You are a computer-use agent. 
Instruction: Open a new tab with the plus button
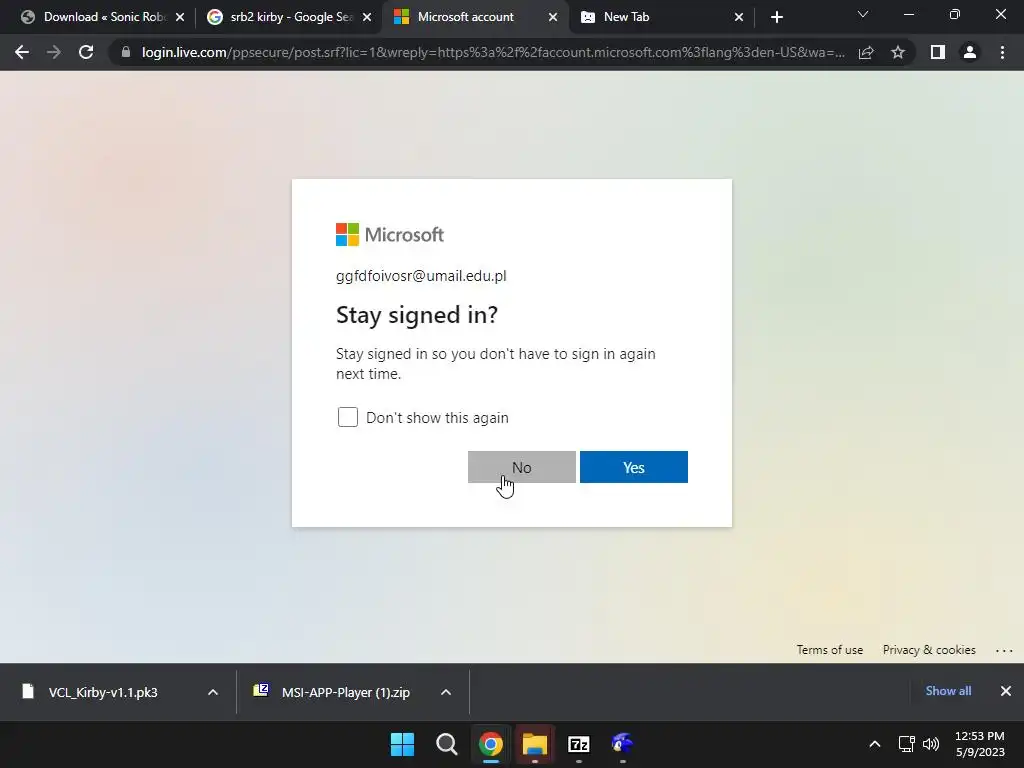(x=776, y=17)
